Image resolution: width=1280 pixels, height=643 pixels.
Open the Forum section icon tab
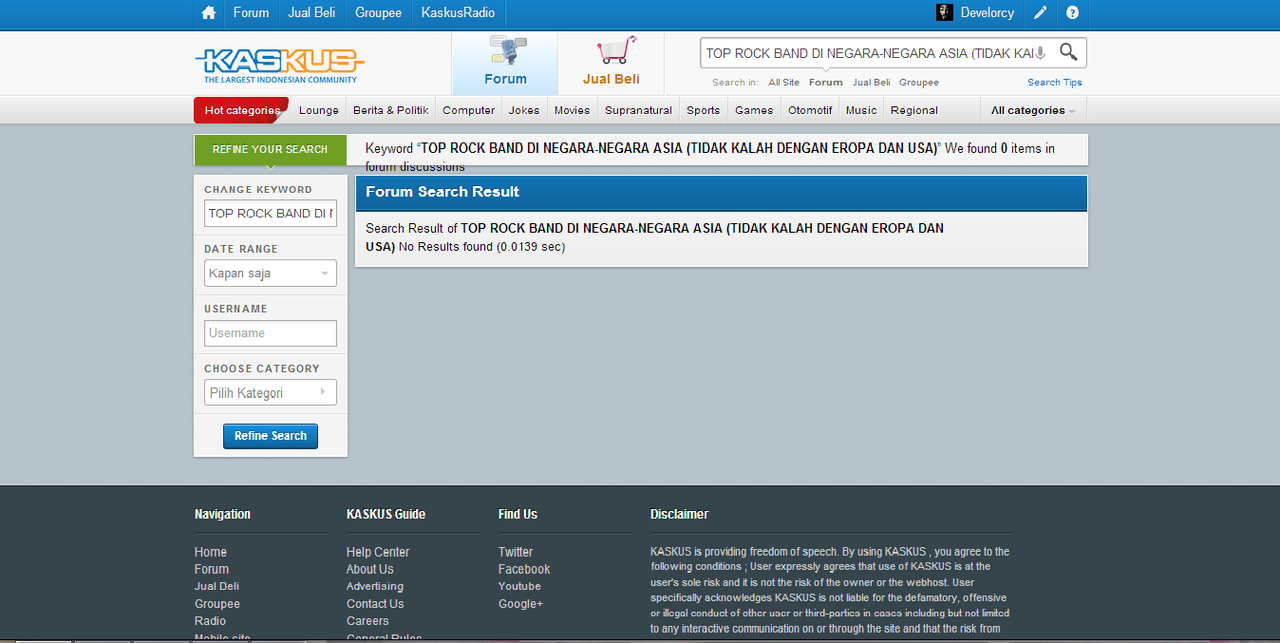pyautogui.click(x=505, y=63)
